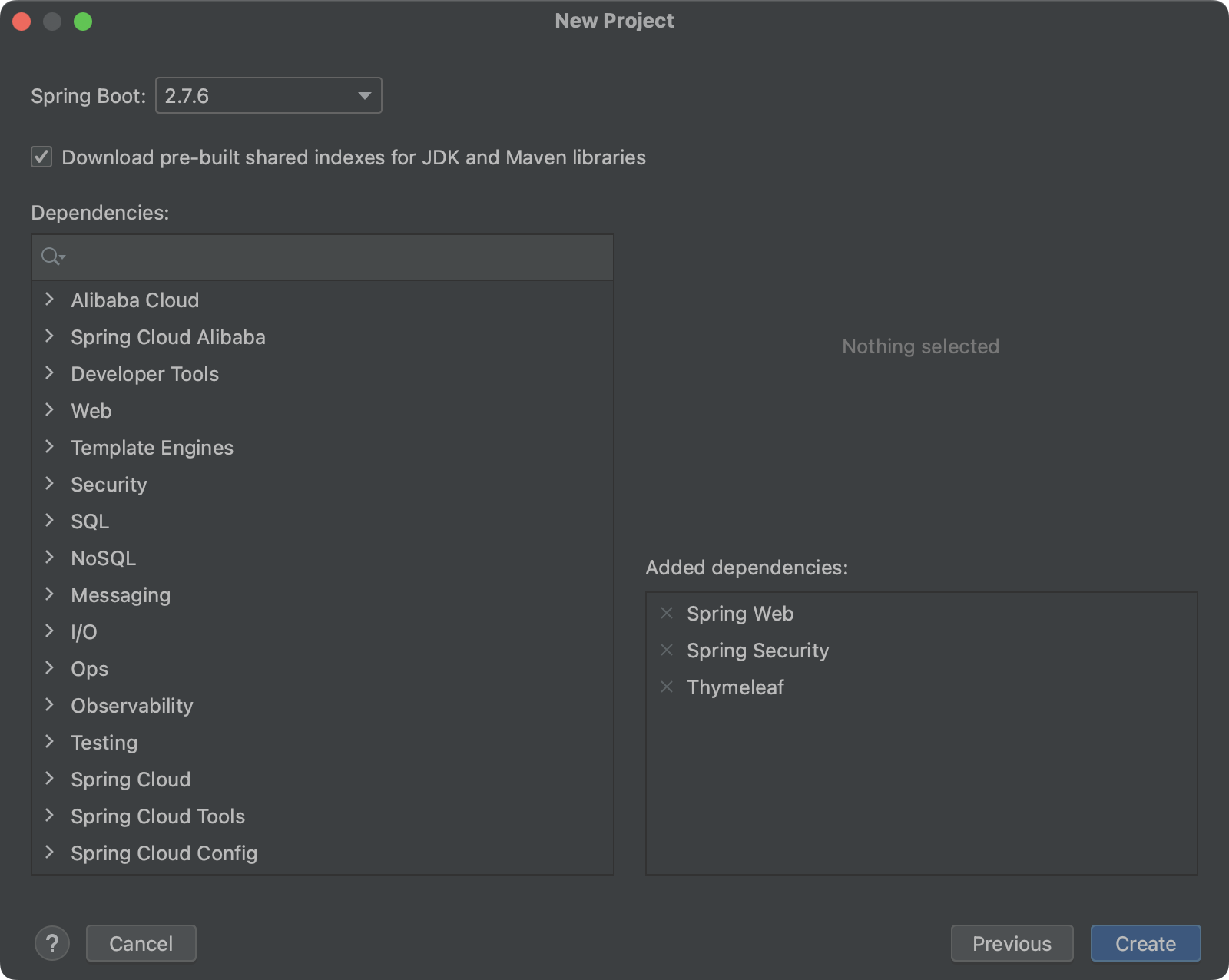Remove Thymeleaf with its X icon
1229x980 pixels.
667,687
